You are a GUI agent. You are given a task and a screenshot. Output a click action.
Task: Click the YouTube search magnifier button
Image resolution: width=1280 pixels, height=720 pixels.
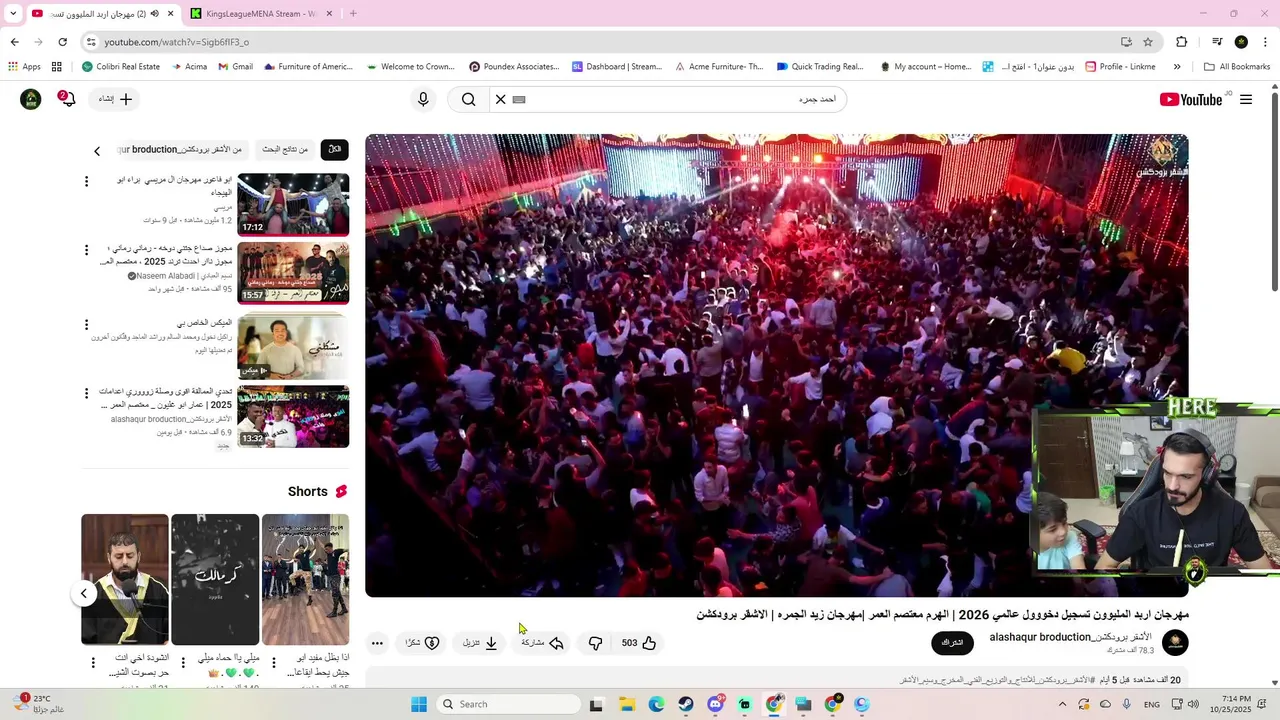point(468,99)
